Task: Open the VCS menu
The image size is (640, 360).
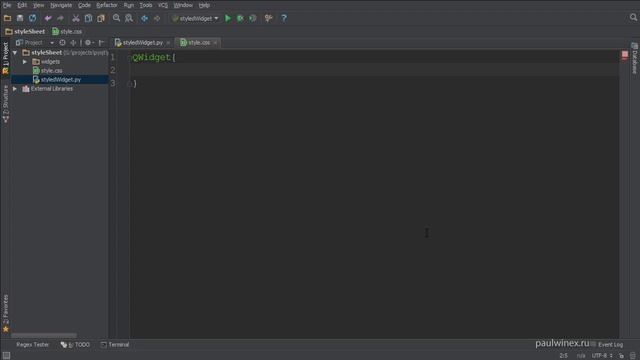Action: (x=163, y=5)
